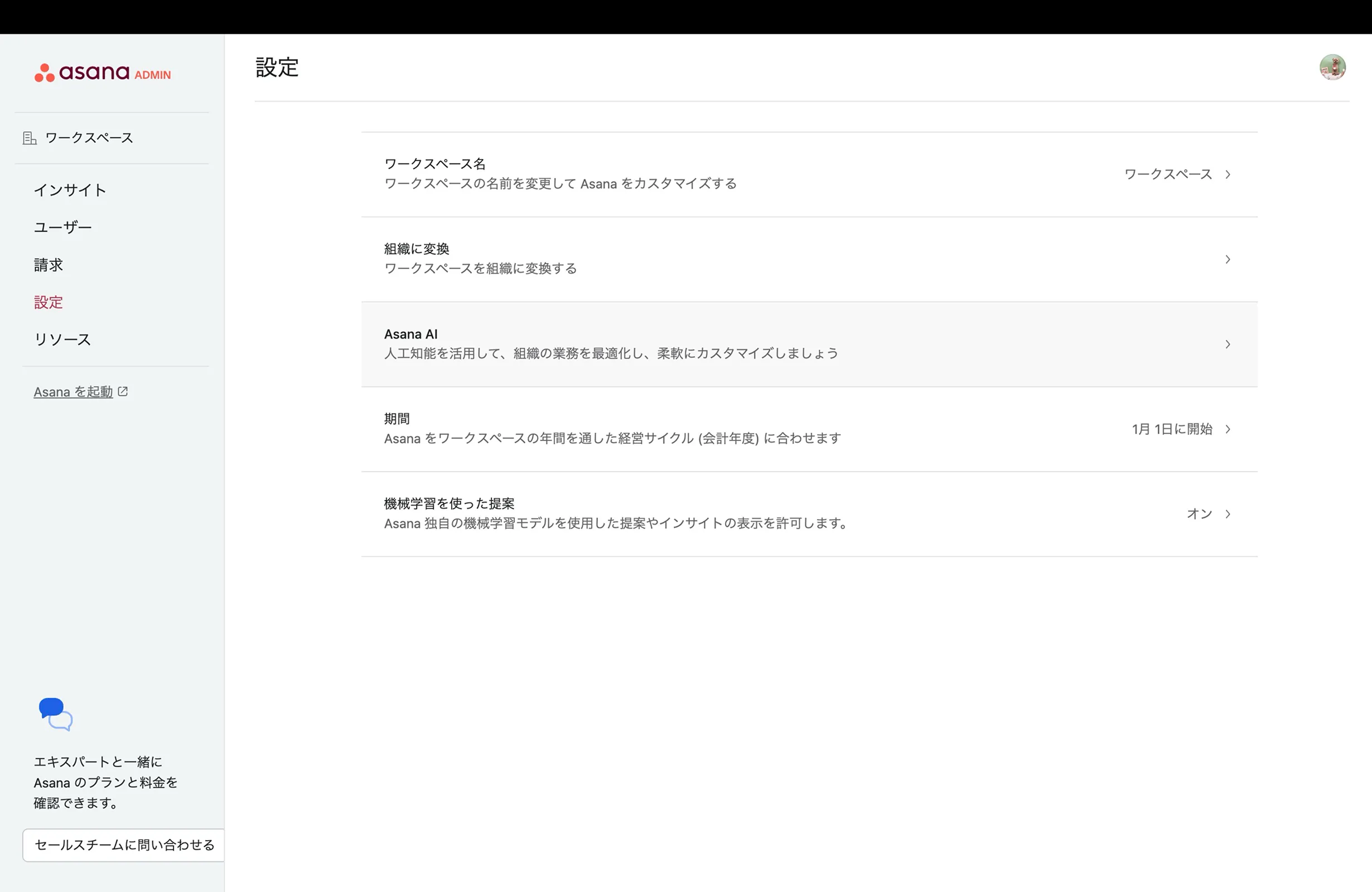Screen dimensions: 1372x892
Task: Click the Asana 独自の機械学習モデル description text
Action: tap(617, 523)
